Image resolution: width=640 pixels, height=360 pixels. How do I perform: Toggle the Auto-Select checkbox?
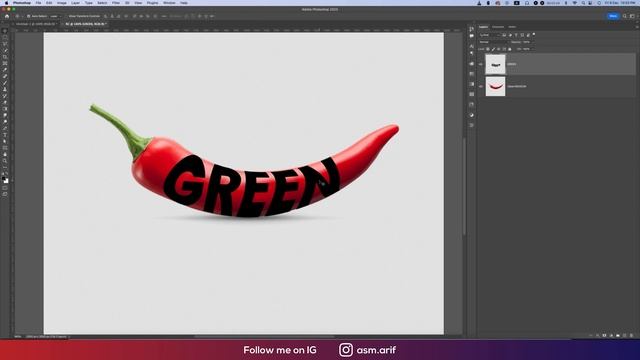click(x=29, y=16)
